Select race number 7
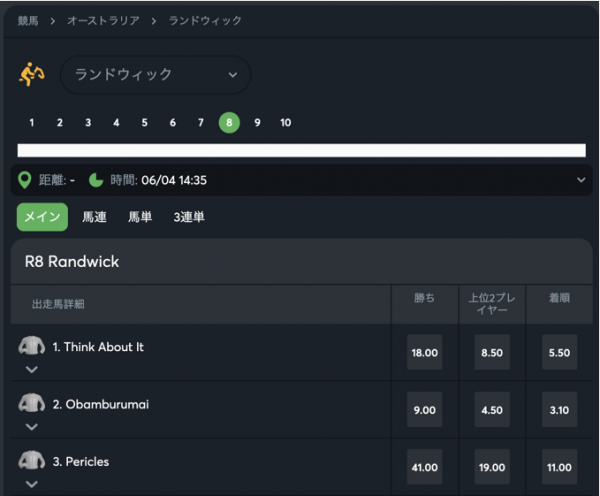The image size is (600, 496). [201, 123]
